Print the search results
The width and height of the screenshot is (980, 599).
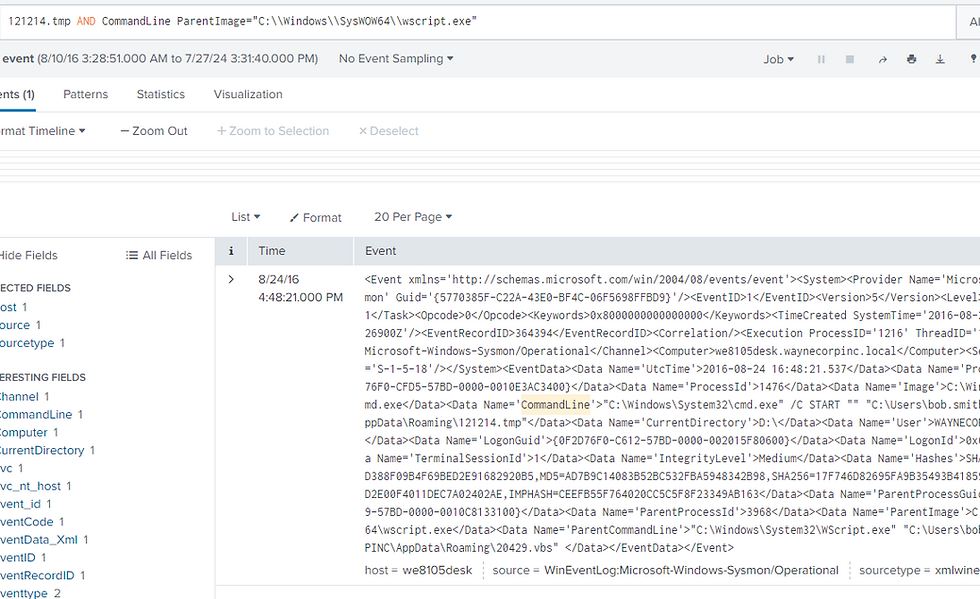click(911, 59)
